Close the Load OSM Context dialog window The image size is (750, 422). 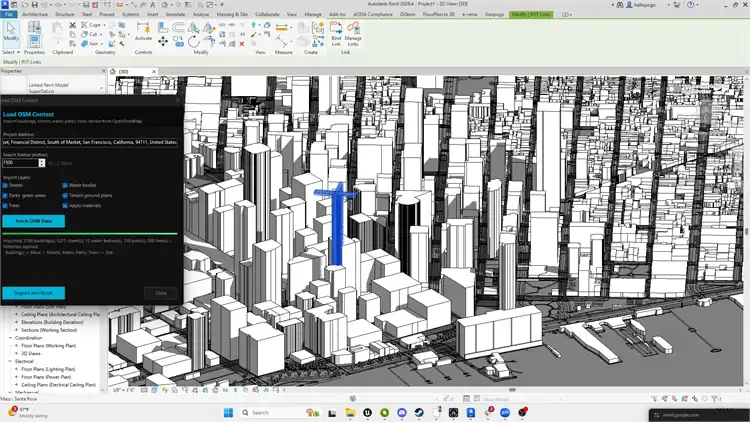tap(177, 100)
